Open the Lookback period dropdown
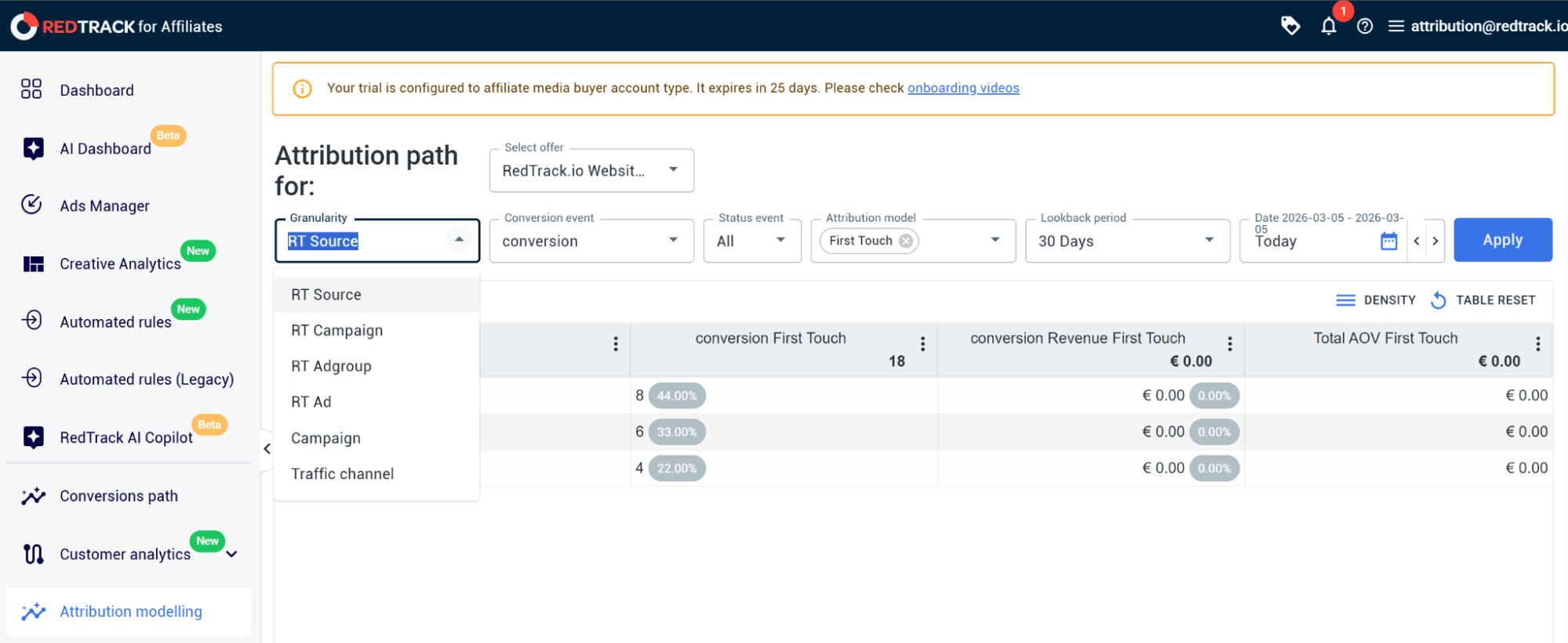The height and width of the screenshot is (643, 1568). point(1127,241)
